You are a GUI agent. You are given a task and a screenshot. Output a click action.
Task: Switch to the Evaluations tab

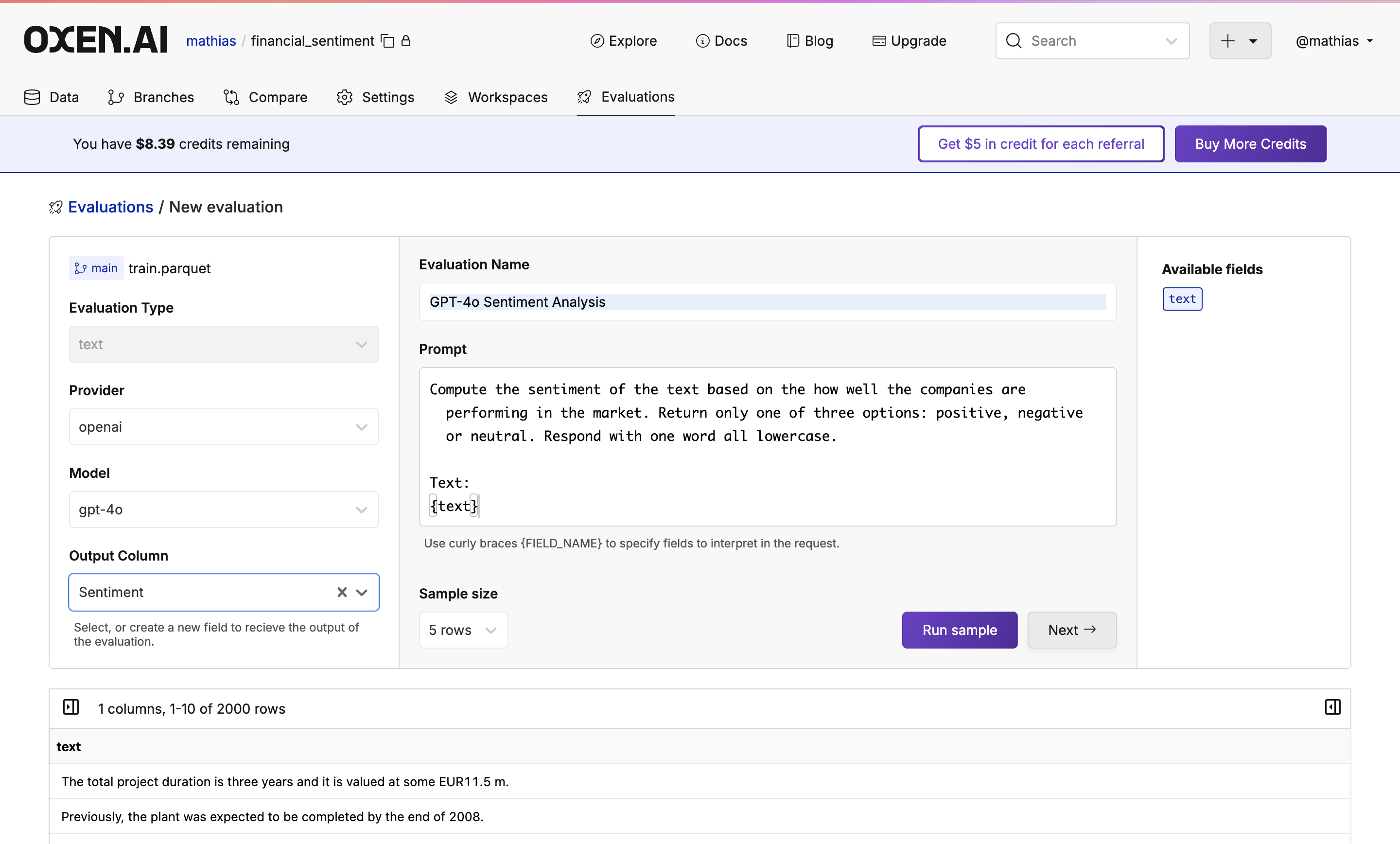point(626,97)
